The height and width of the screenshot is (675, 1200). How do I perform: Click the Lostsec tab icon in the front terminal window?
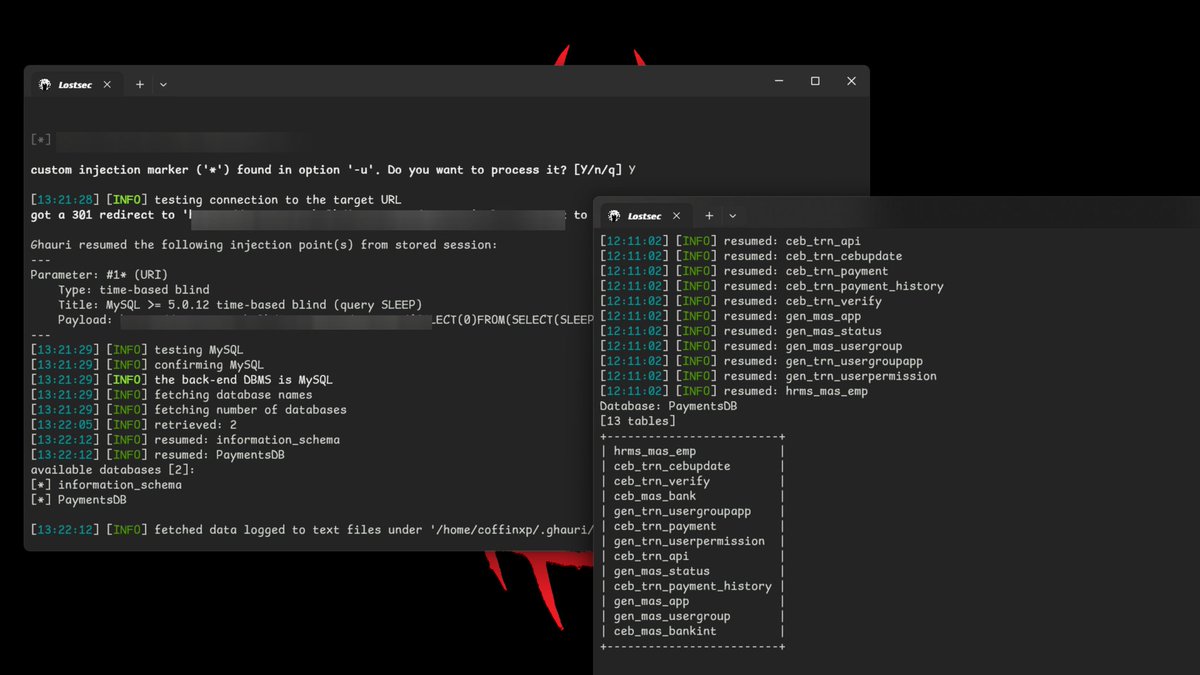click(613, 216)
